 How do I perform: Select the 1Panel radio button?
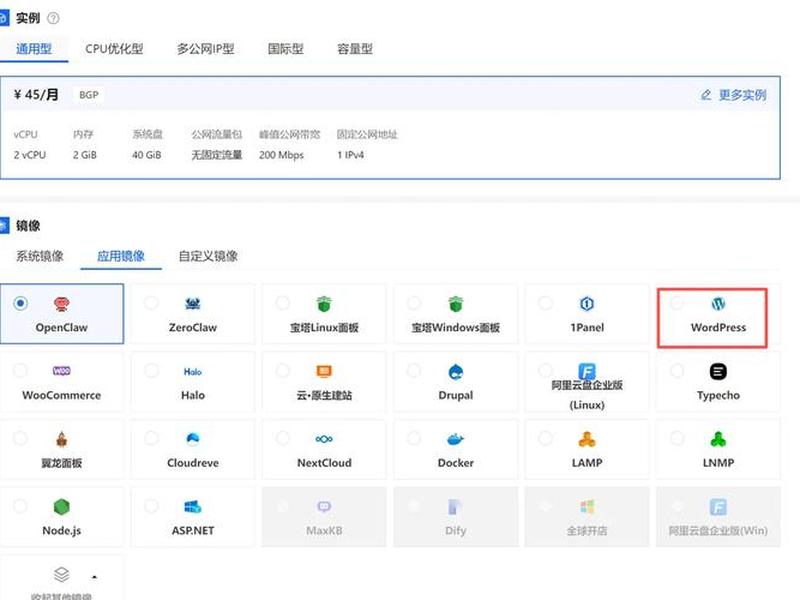545,303
